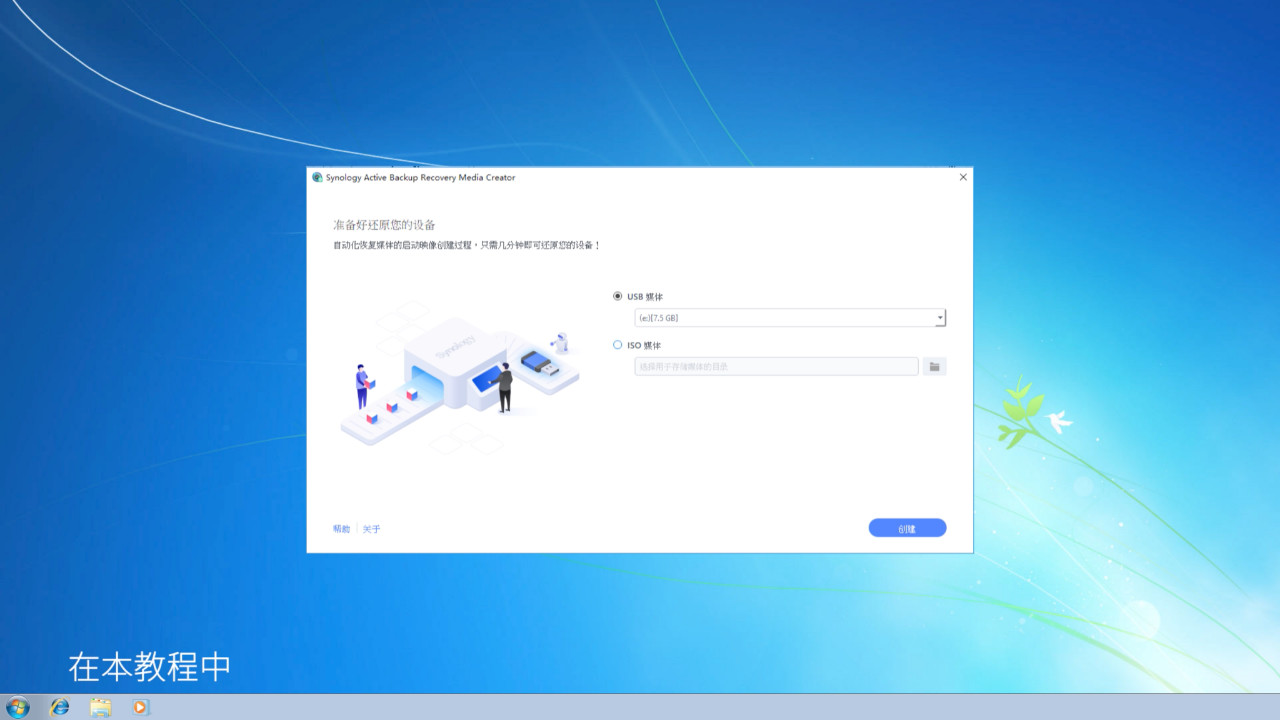Open Windows Explorer from the taskbar

101,707
